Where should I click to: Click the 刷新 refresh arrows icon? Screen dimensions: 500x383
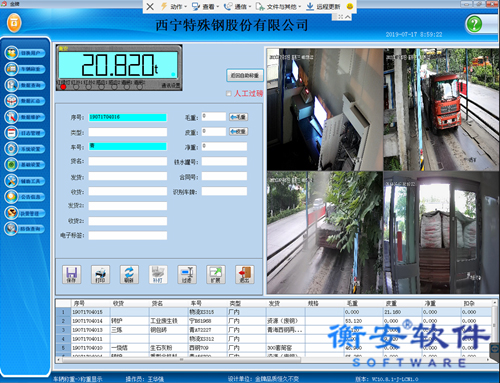(x=129, y=275)
